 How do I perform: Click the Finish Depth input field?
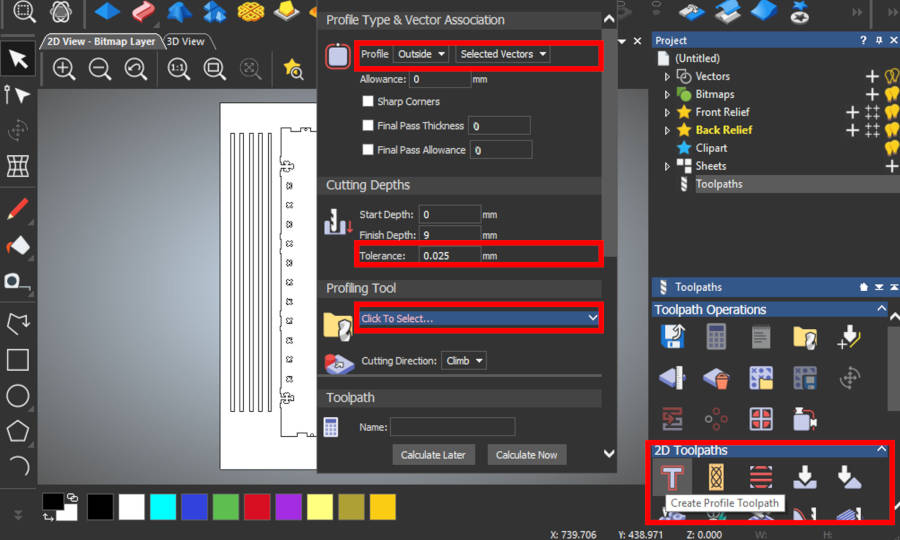(x=450, y=235)
